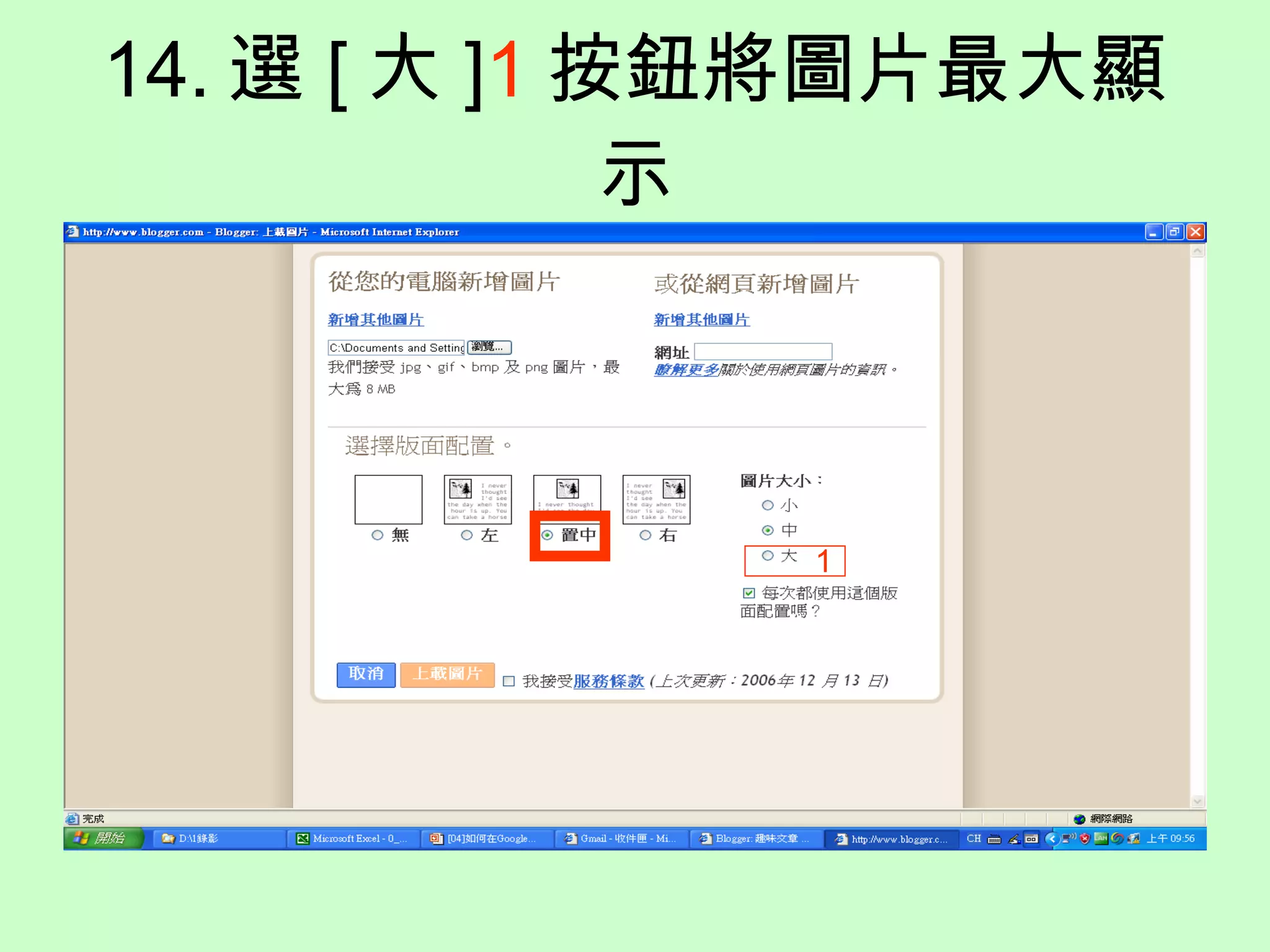1270x952 pixels.
Task: Click the CH language bar indicator
Action: tap(974, 839)
